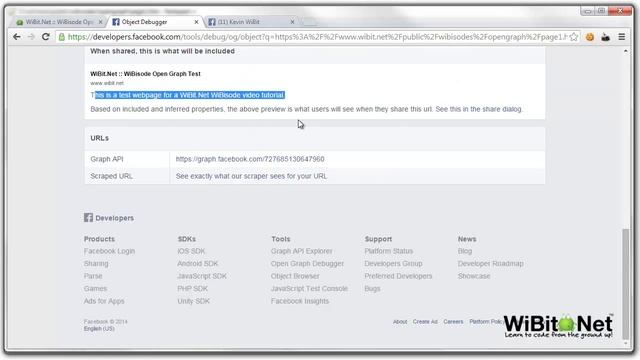The height and width of the screenshot is (360, 640).
Task: Open the Developer Roadmap link
Action: (x=491, y=263)
